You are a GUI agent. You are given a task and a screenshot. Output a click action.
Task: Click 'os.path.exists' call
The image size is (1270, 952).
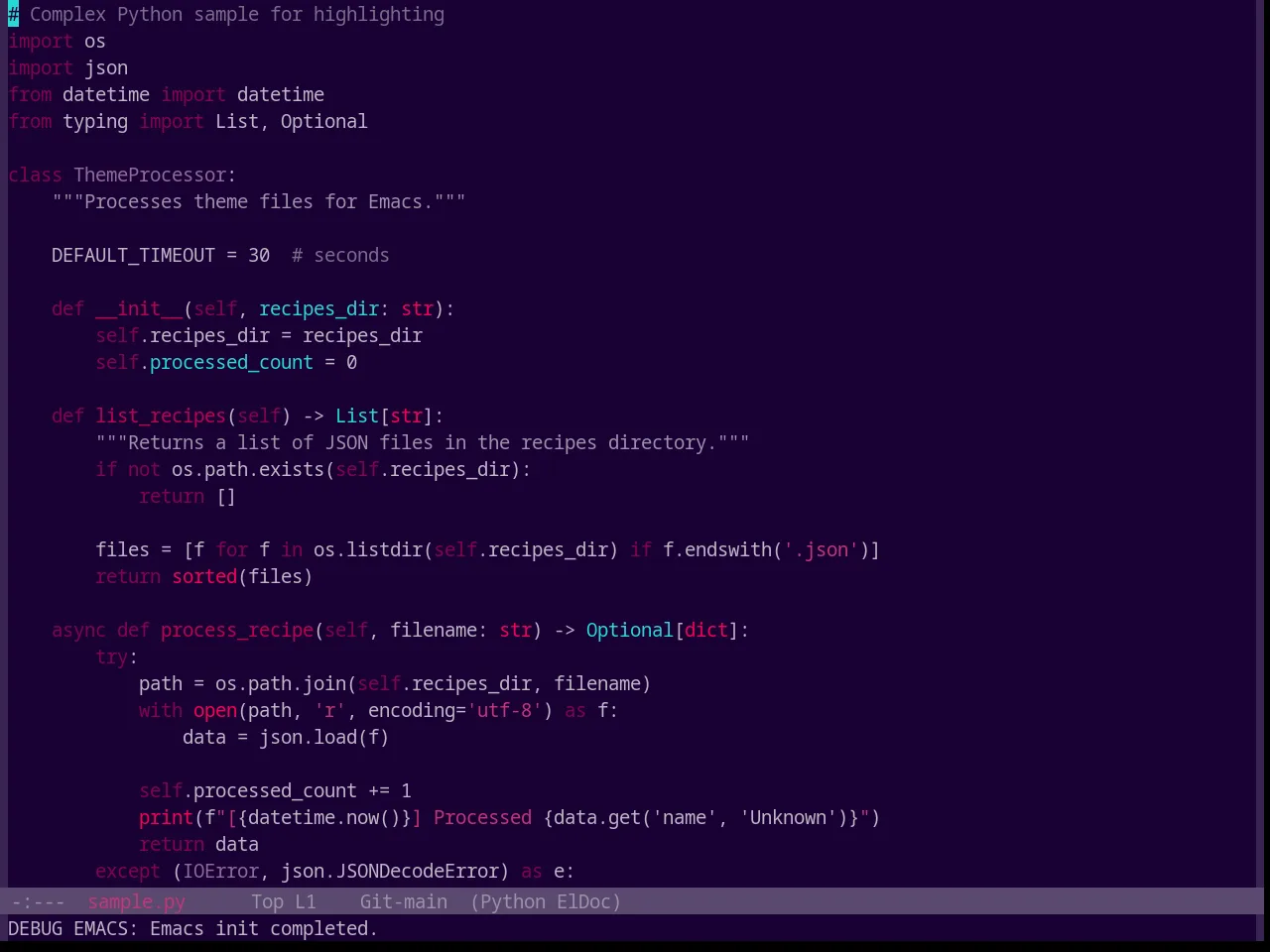point(248,469)
